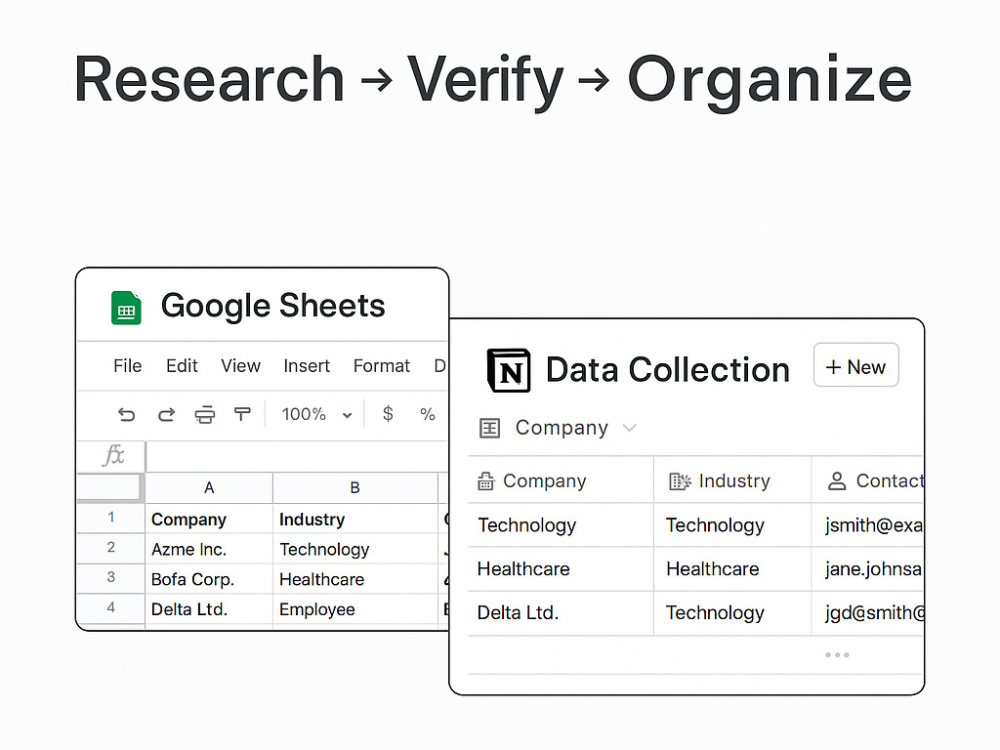
Task: Click the Paint format icon in Sheets
Action: tap(242, 415)
